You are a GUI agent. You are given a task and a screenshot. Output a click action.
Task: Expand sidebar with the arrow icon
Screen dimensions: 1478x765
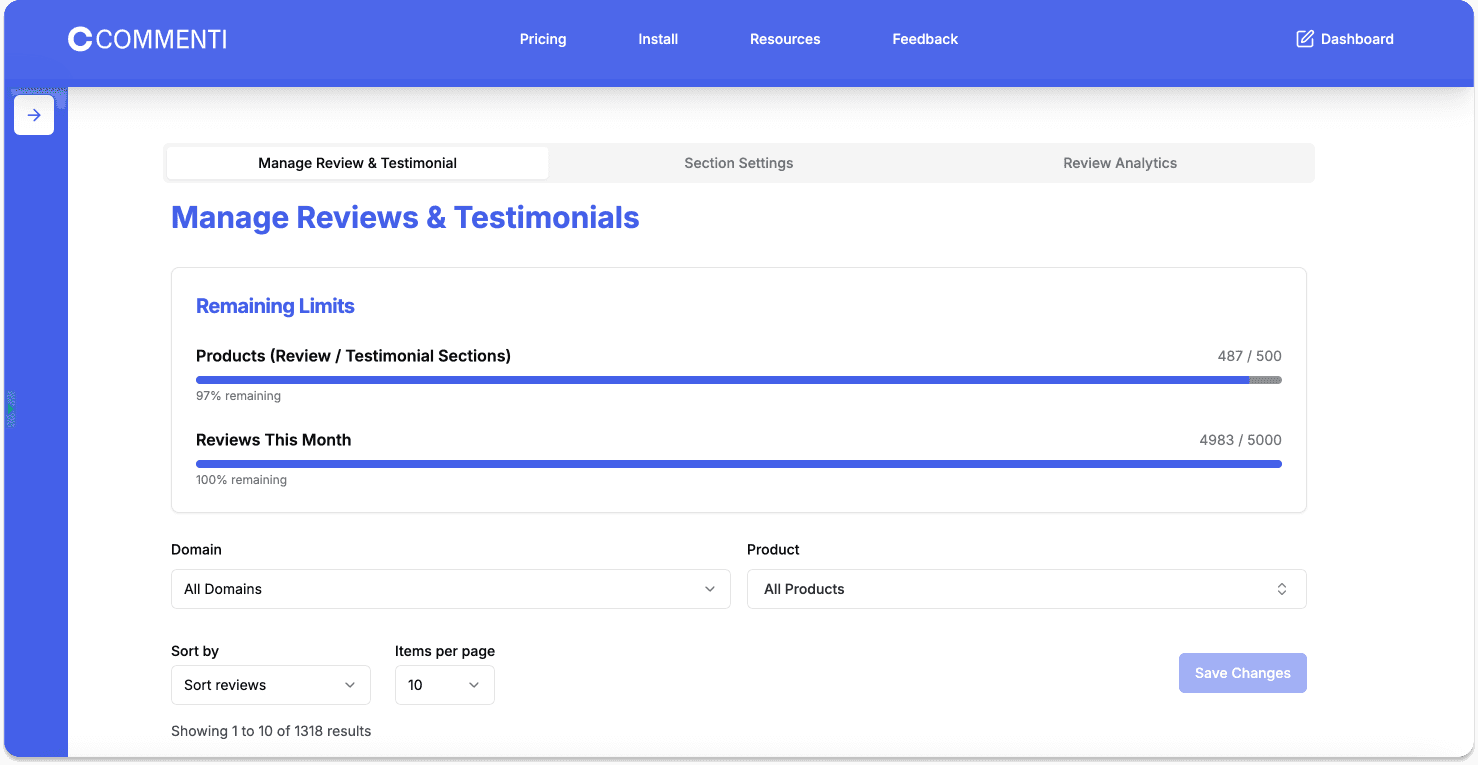pos(34,115)
